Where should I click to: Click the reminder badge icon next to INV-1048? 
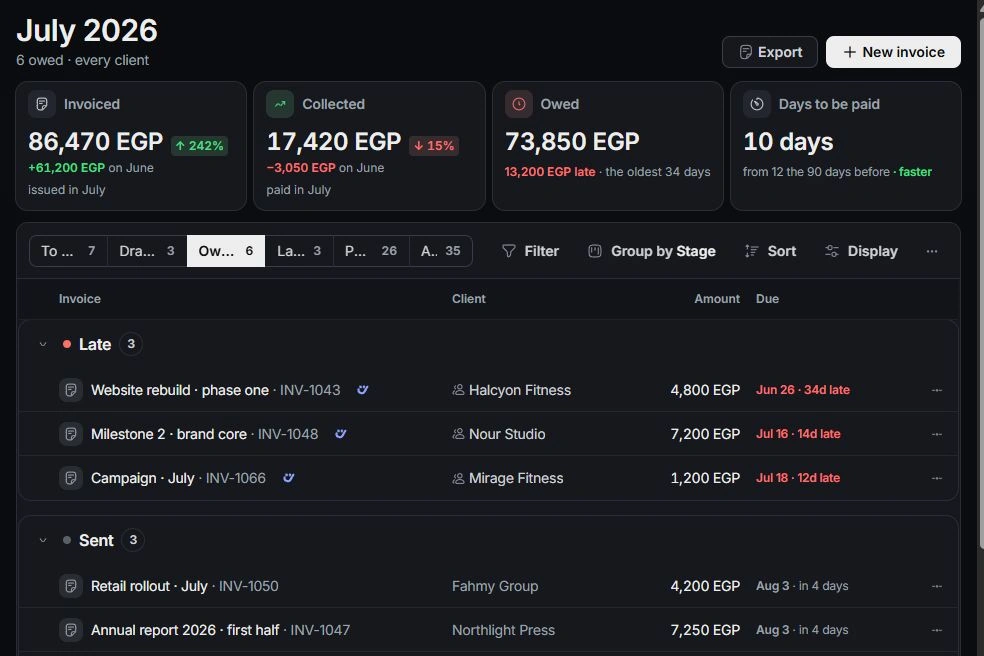pos(340,434)
